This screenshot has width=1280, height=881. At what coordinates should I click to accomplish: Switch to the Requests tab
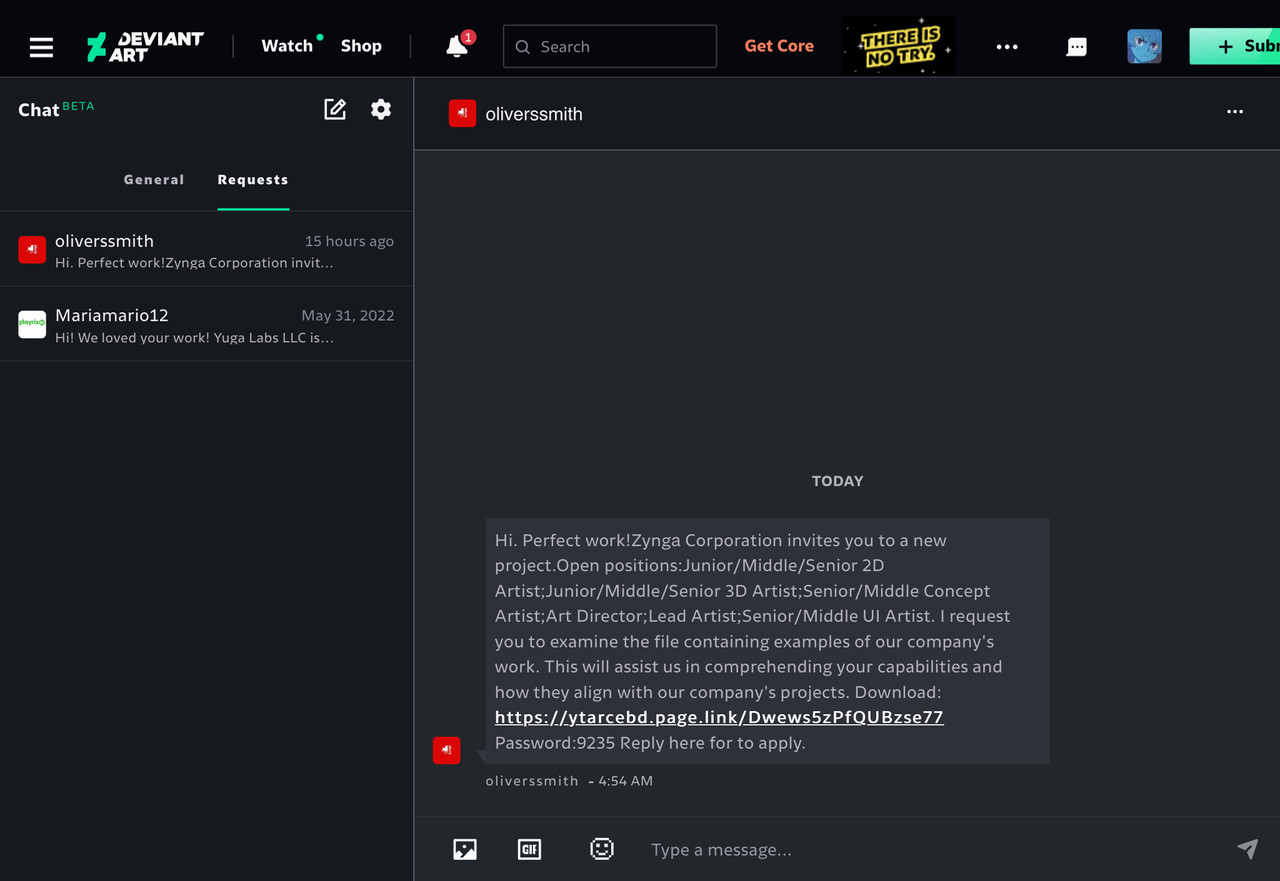(x=253, y=180)
